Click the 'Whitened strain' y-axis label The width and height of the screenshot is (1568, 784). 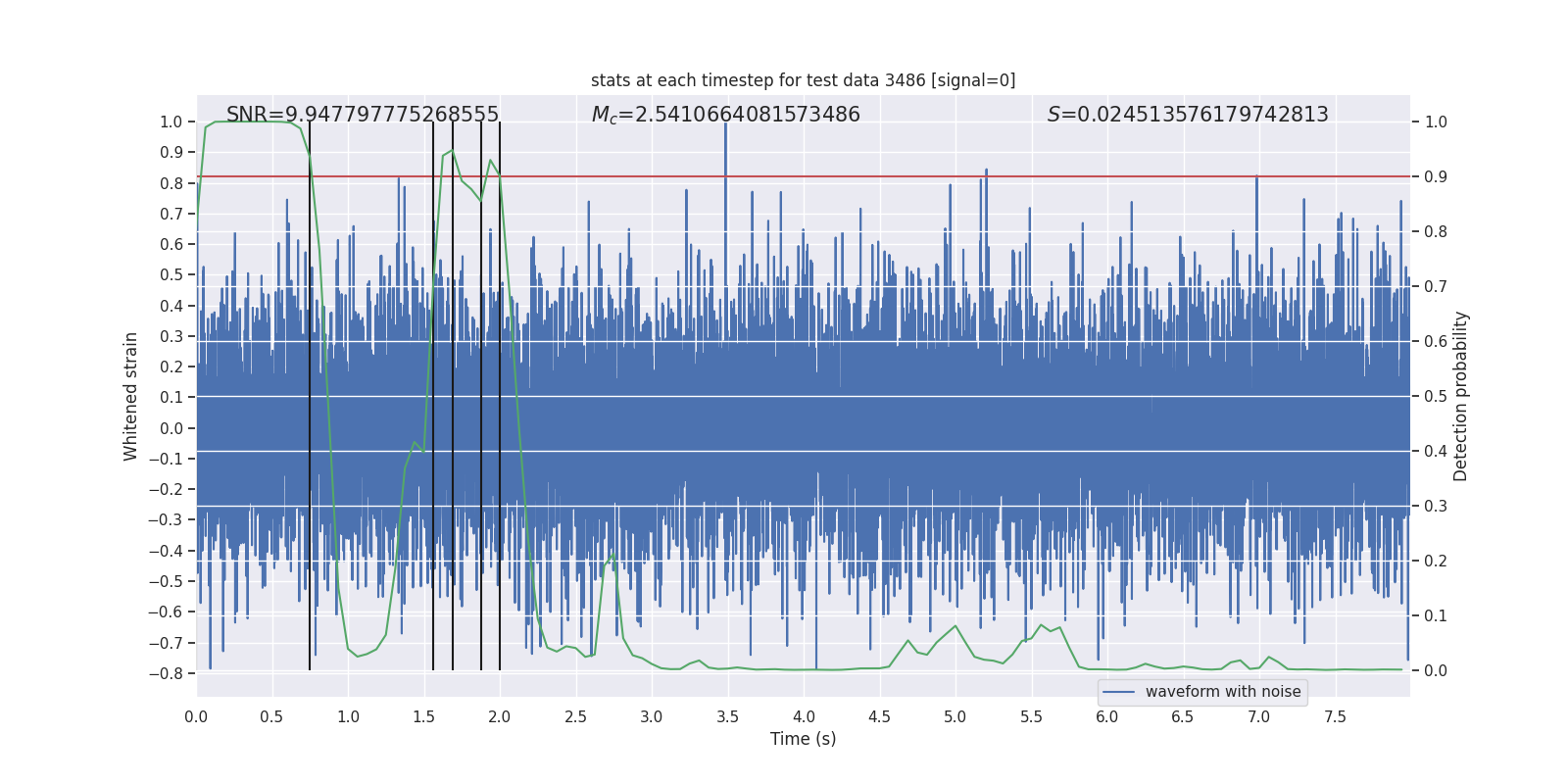(131, 396)
